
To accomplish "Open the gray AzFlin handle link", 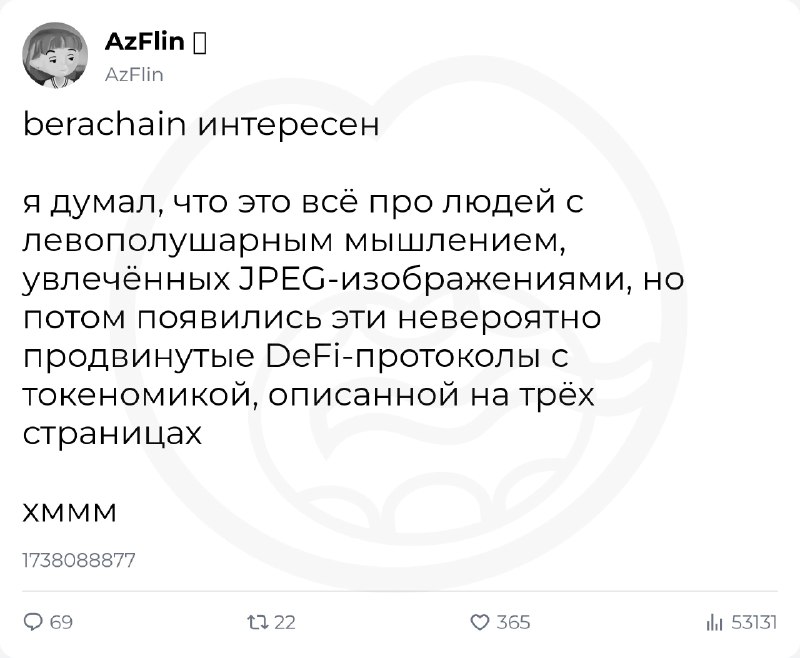I will coord(134,75).
